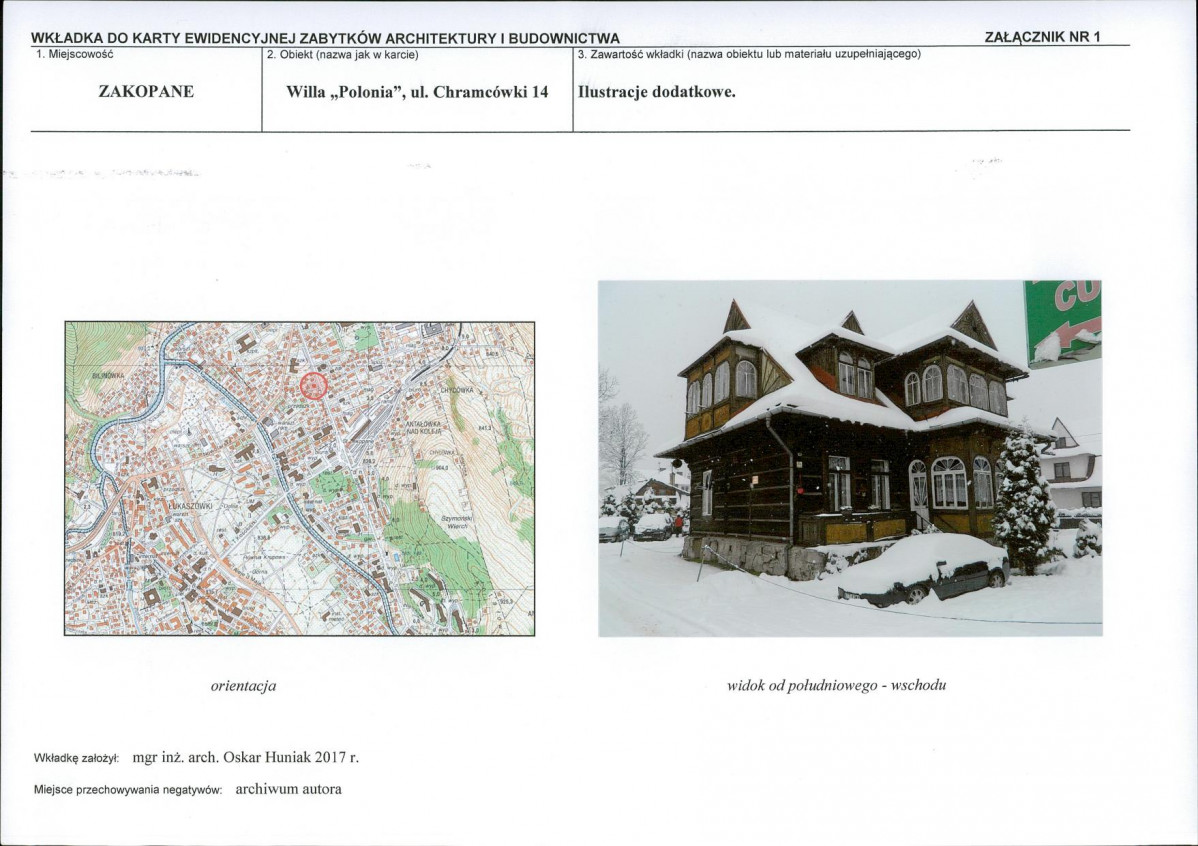
Task: Select the 'ZAŁĄCZNIK NR 1' label
Action: 1042,37
